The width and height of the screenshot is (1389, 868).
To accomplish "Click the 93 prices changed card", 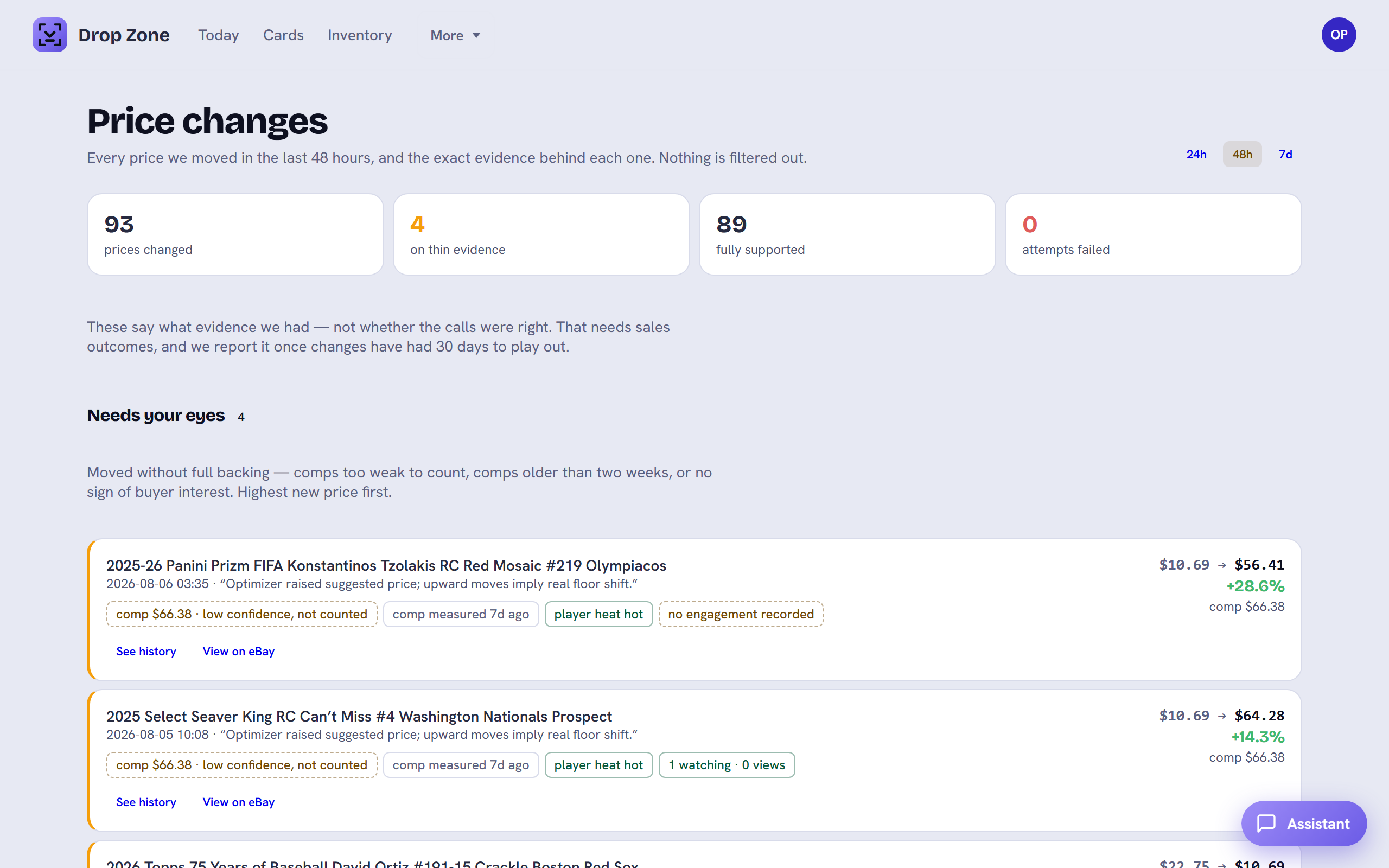I will pyautogui.click(x=235, y=234).
